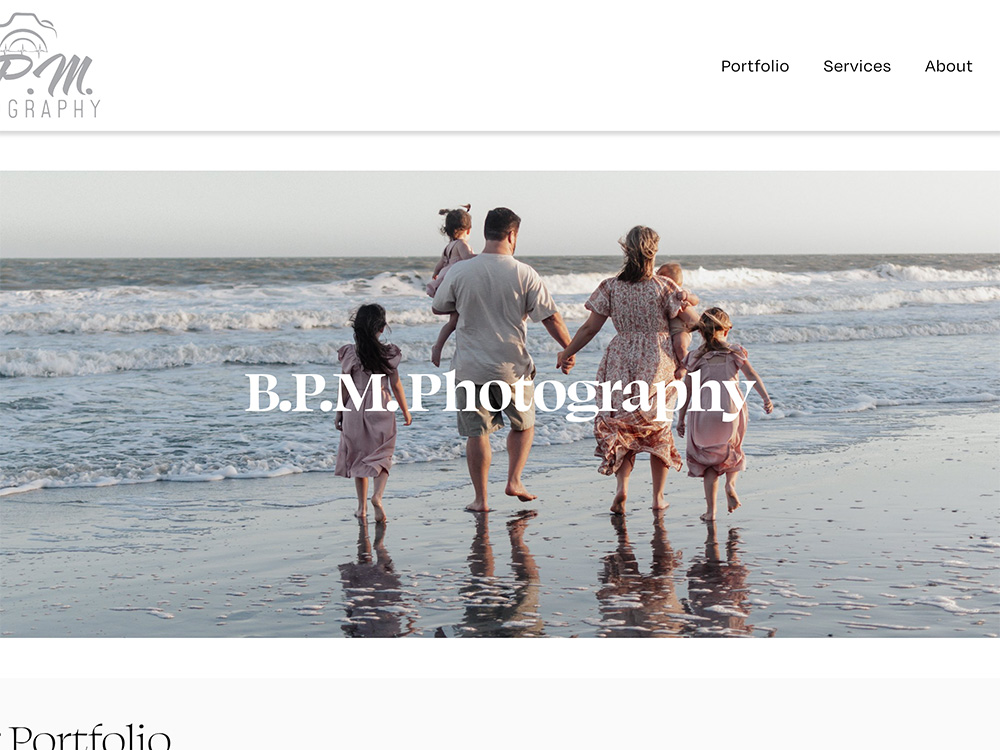Click the stylized P.M. script logo letters

point(46,75)
